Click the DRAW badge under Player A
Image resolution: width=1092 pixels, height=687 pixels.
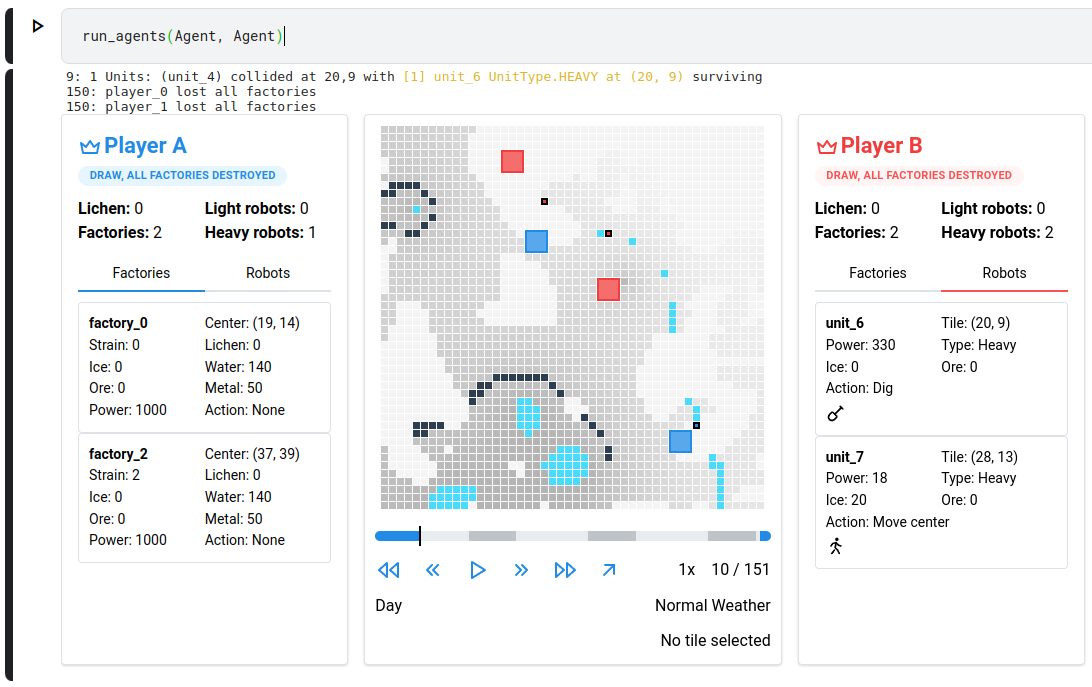coord(182,175)
